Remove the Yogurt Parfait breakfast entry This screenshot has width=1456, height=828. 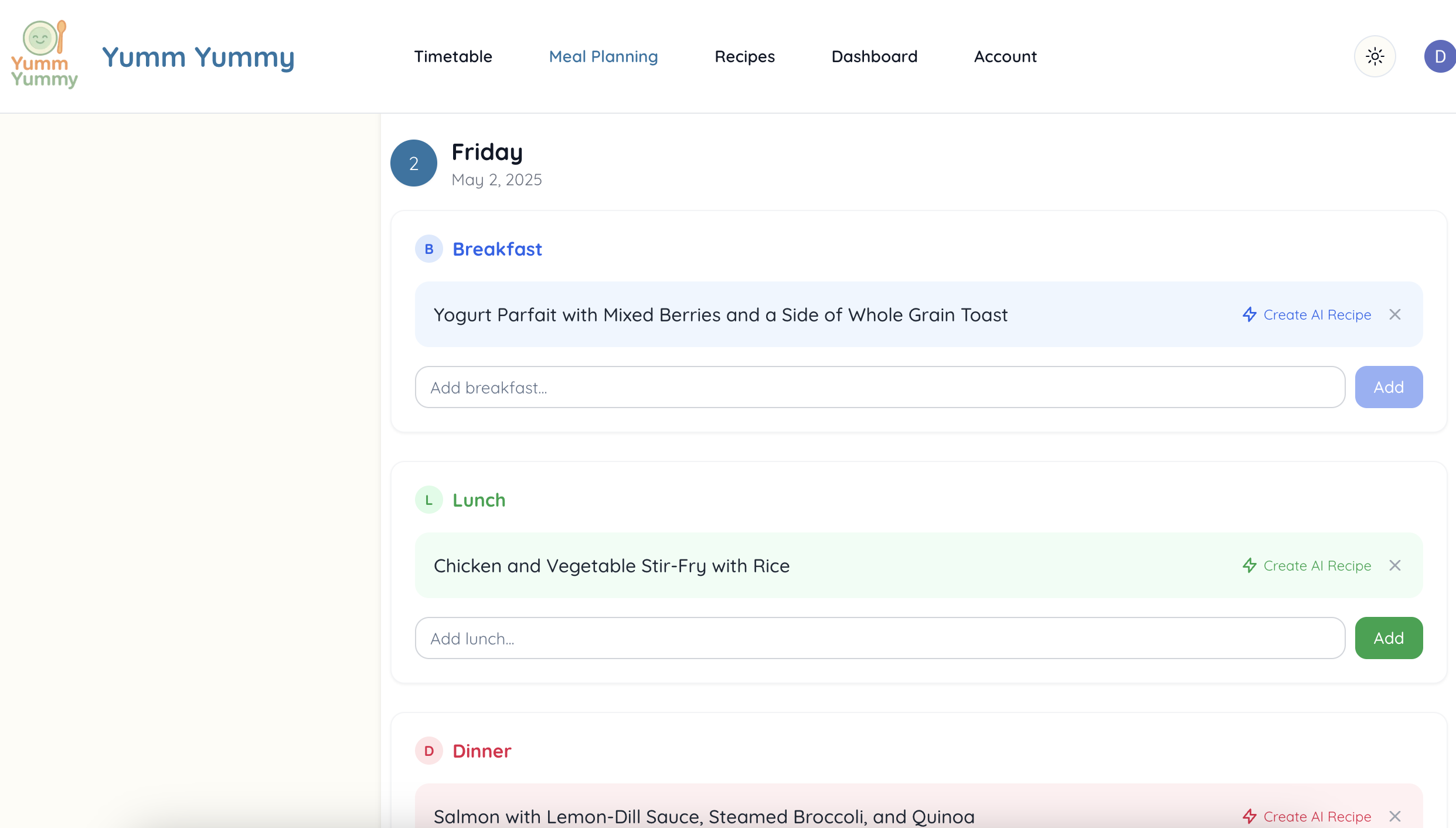[x=1394, y=315]
